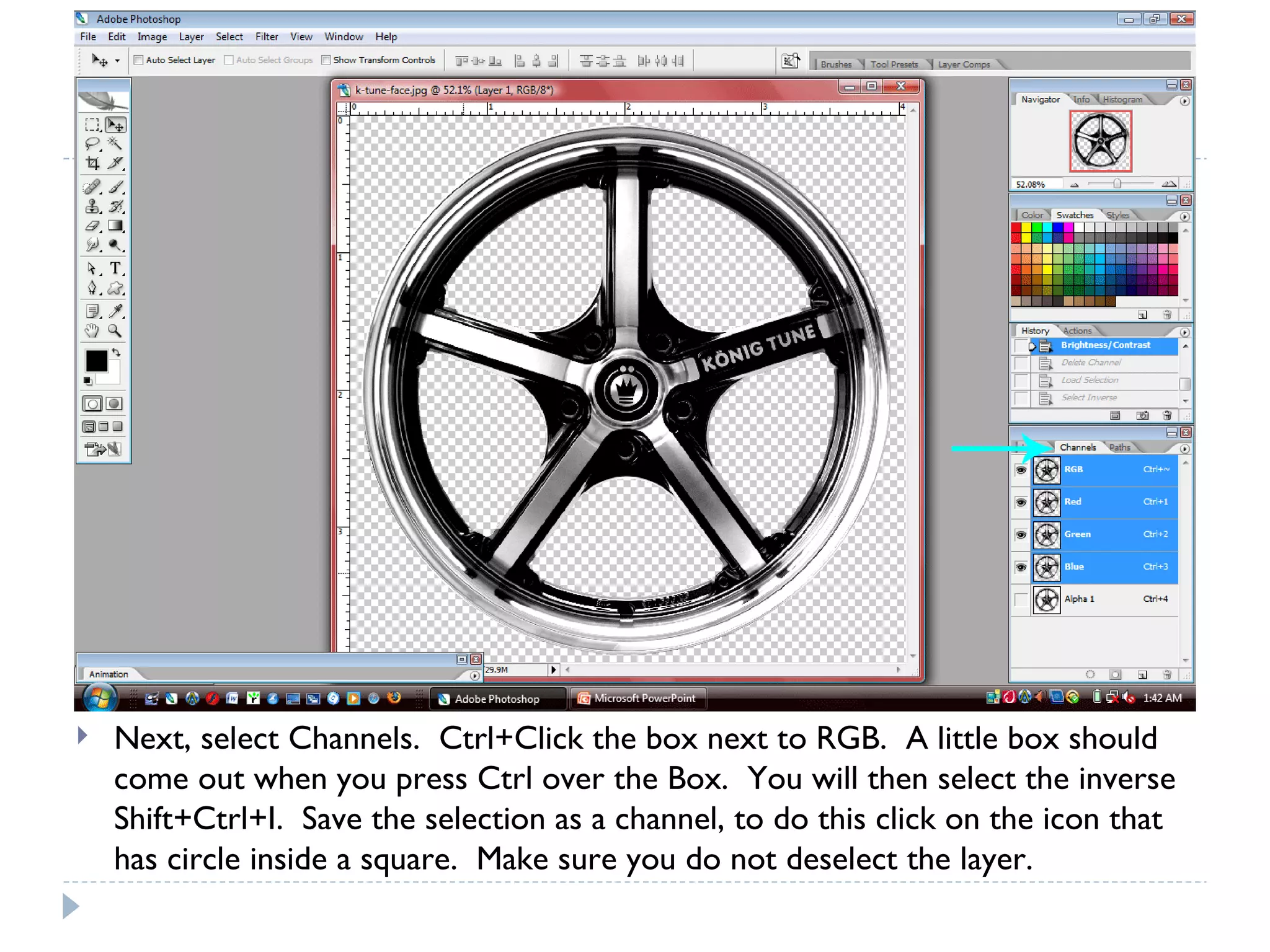The image size is (1270, 952).
Task: Switch to Microsoft PowerPoint in taskbar
Action: point(637,699)
